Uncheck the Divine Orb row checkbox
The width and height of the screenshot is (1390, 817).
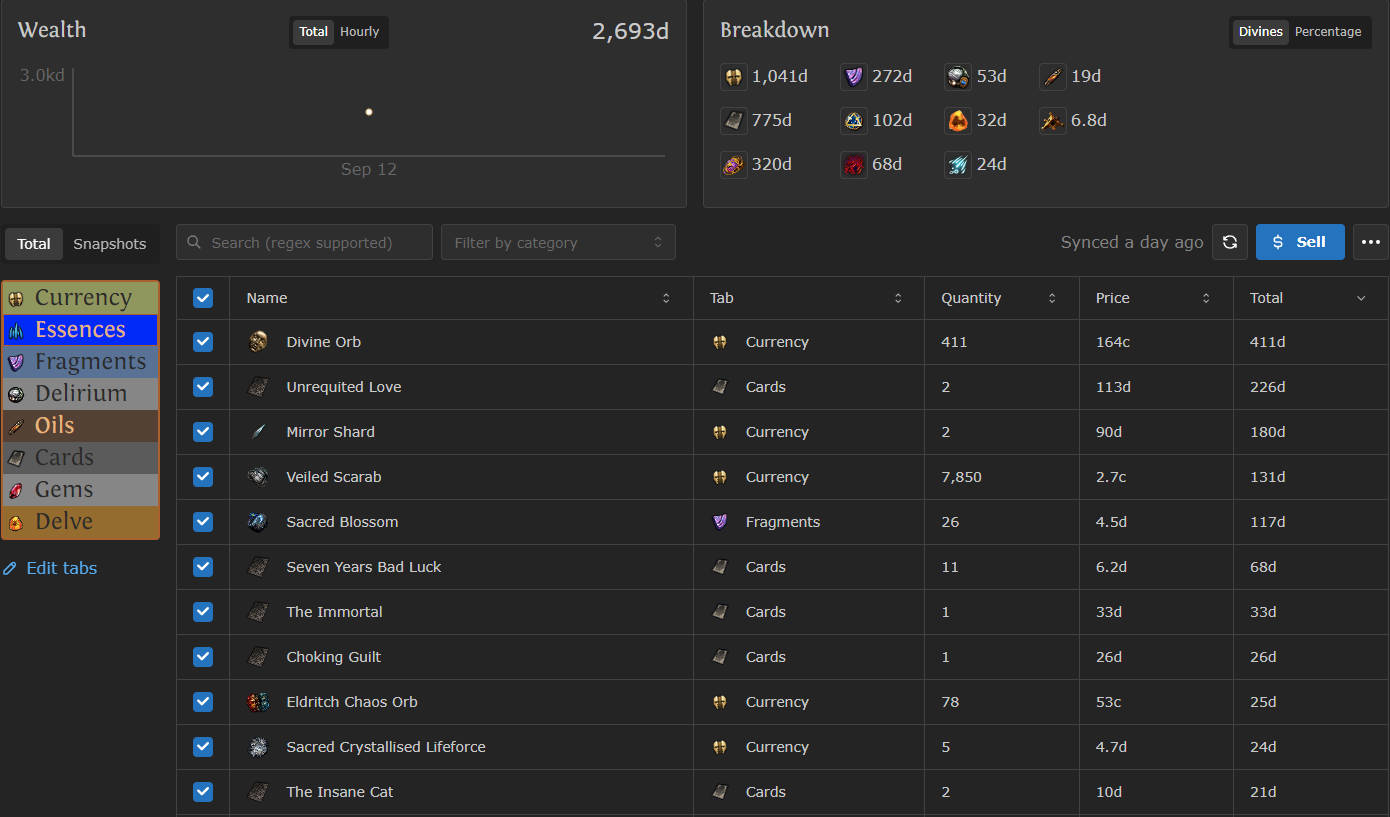[203, 342]
